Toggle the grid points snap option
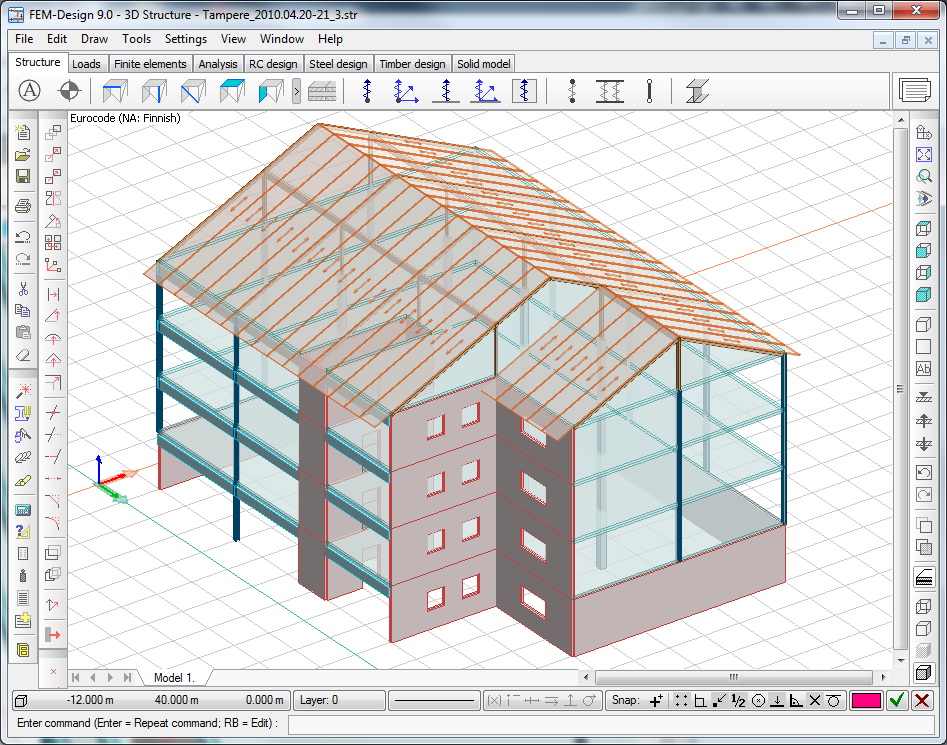Screen dimensions: 947x745 point(681,700)
